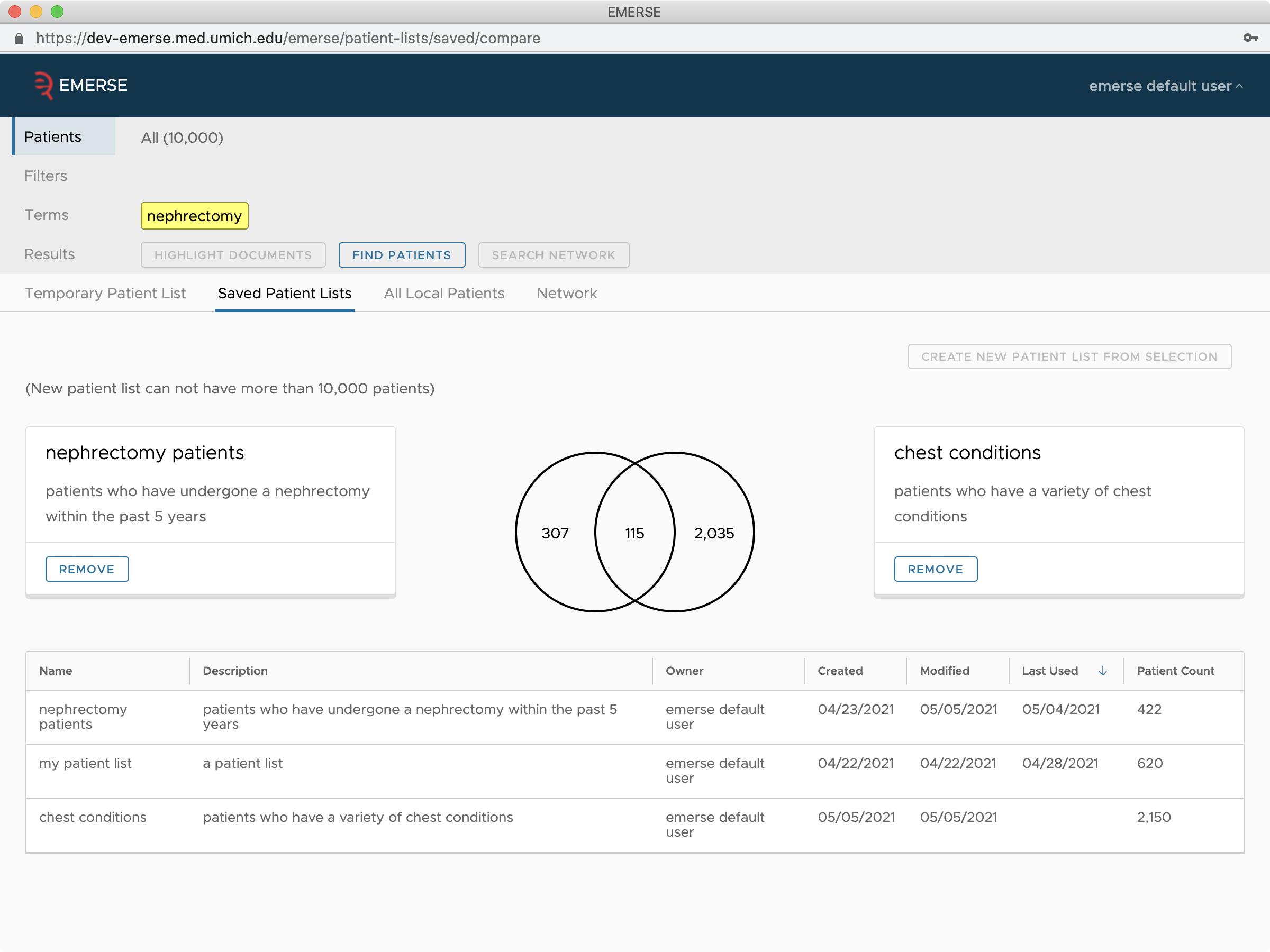The width and height of the screenshot is (1270, 952).
Task: Select the Temporary Patient List tab
Action: coord(105,293)
